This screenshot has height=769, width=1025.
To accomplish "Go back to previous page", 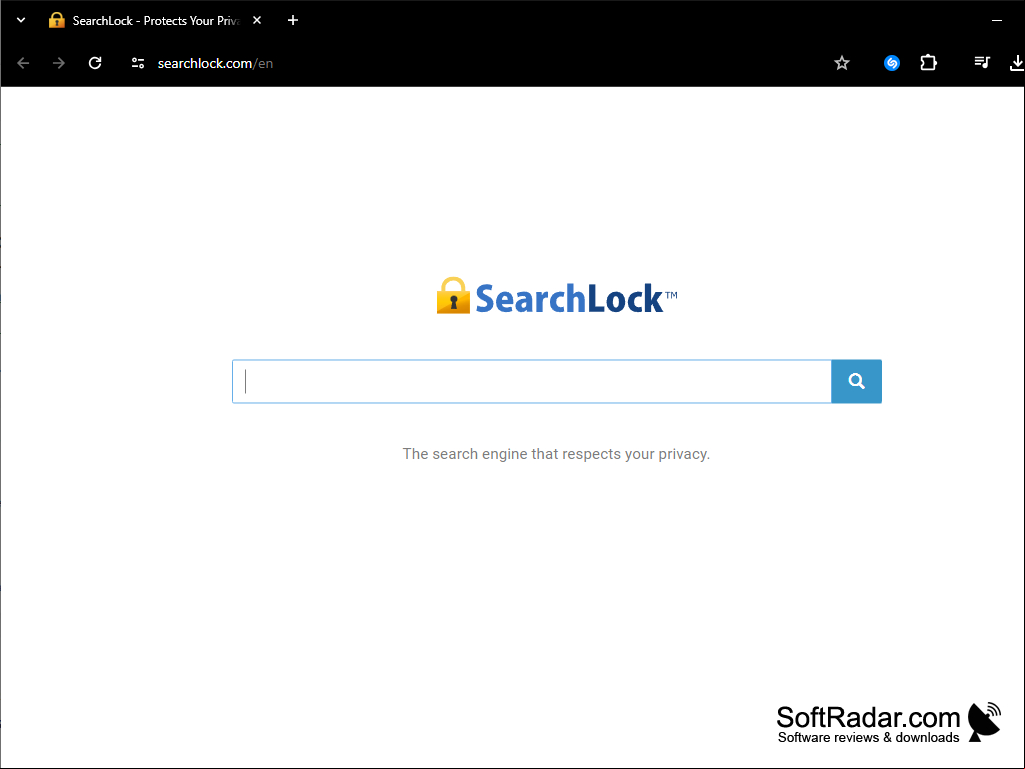I will click(x=24, y=63).
